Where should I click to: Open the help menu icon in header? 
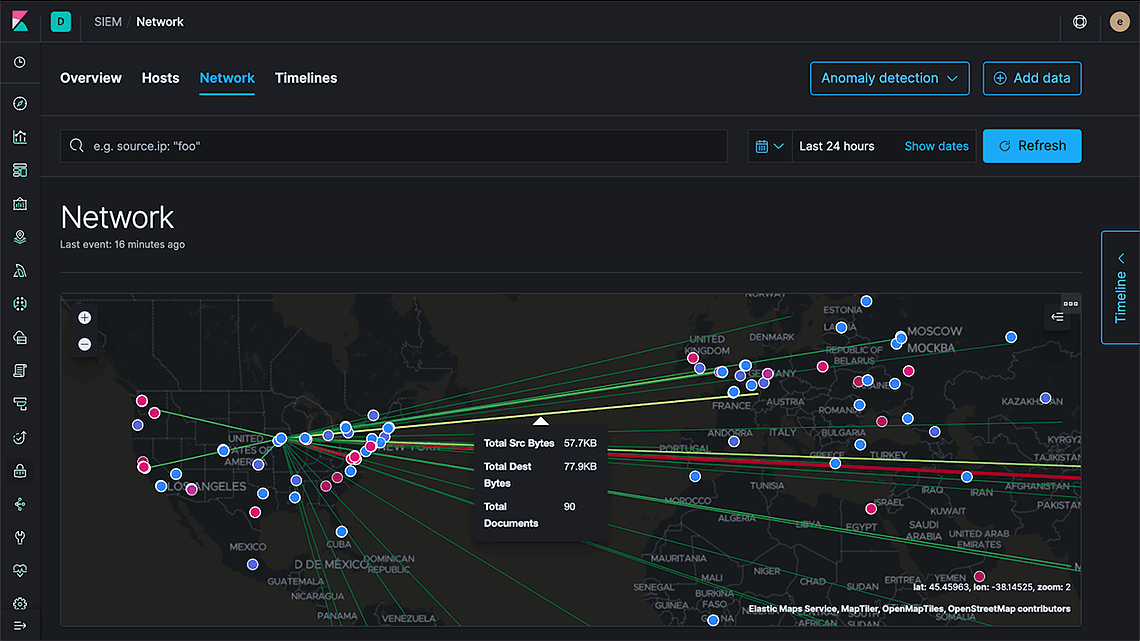(1080, 21)
